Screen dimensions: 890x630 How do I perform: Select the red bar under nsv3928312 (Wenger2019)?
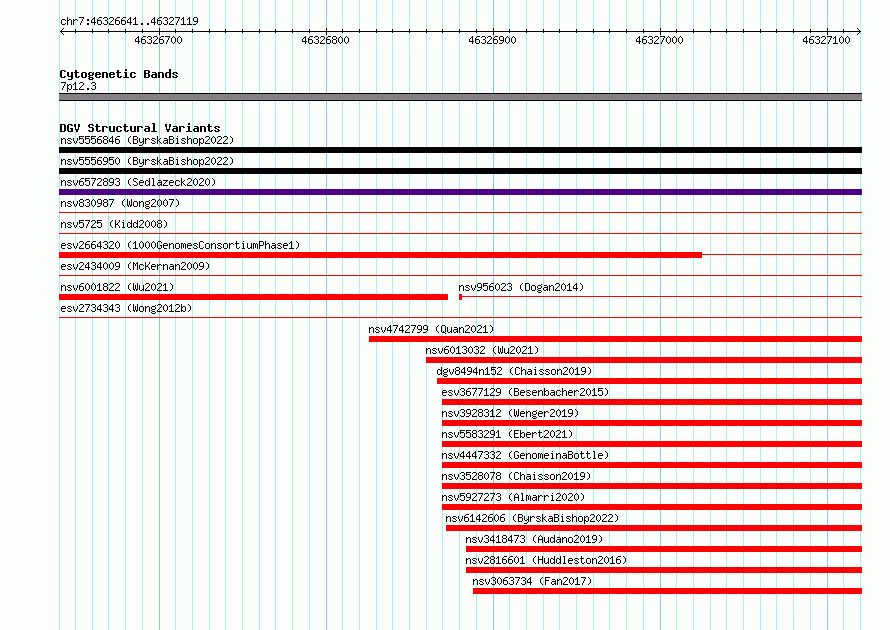tap(652, 423)
